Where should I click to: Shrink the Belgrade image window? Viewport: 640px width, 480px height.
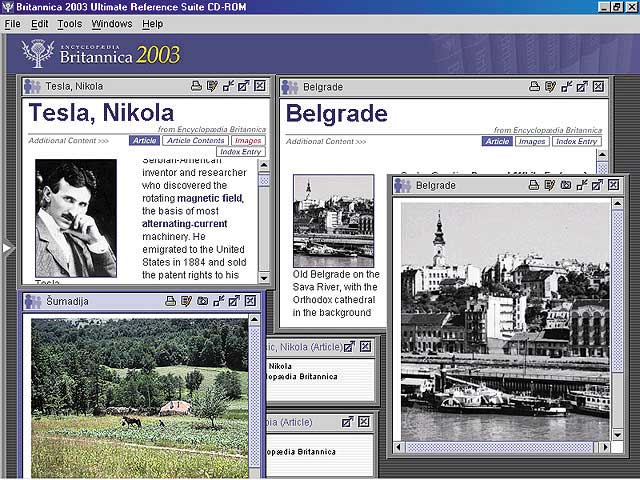[582, 185]
